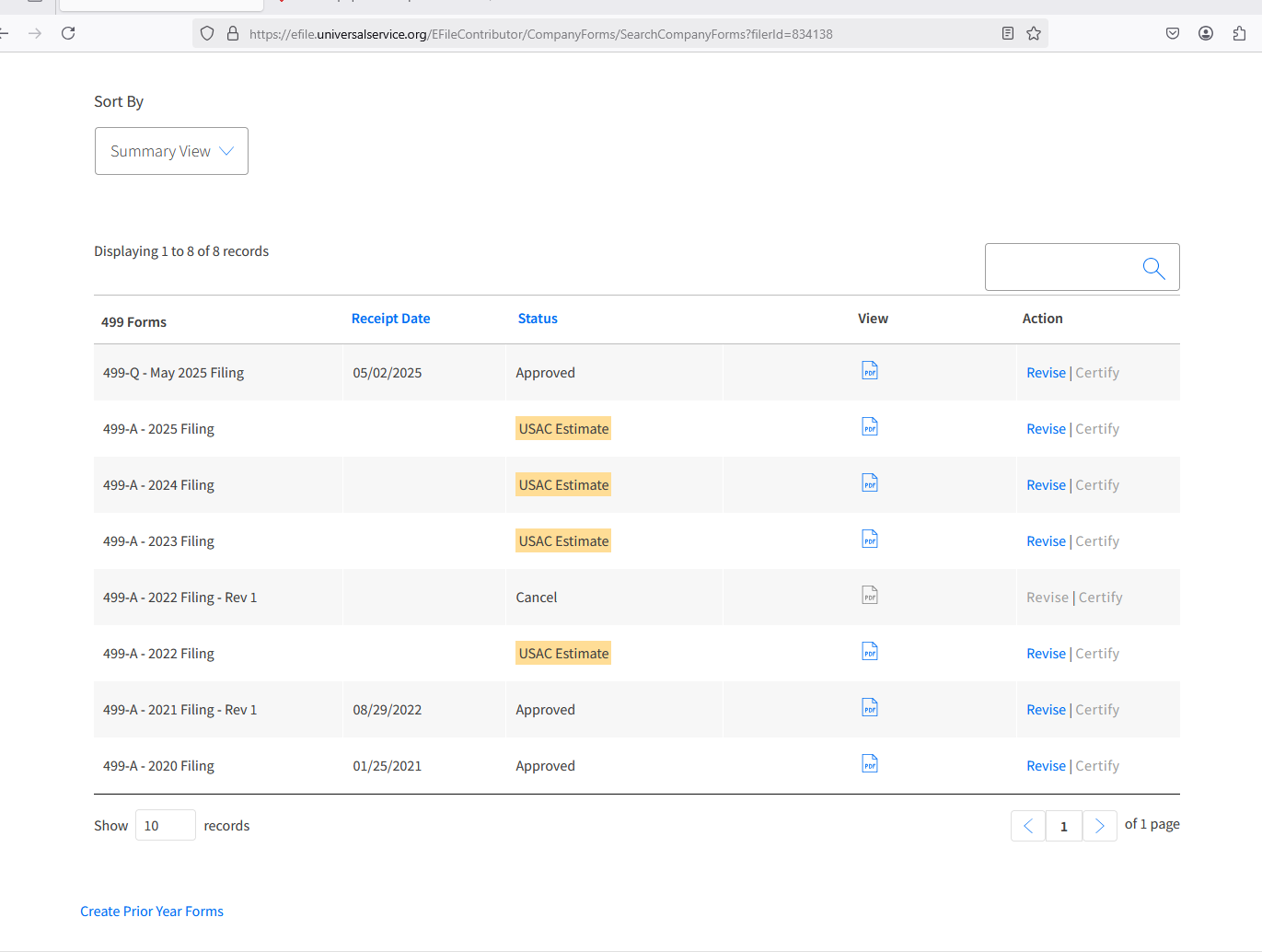Bookmark this page with the star icon
This screenshot has height=952, width=1262.
[x=1034, y=34]
